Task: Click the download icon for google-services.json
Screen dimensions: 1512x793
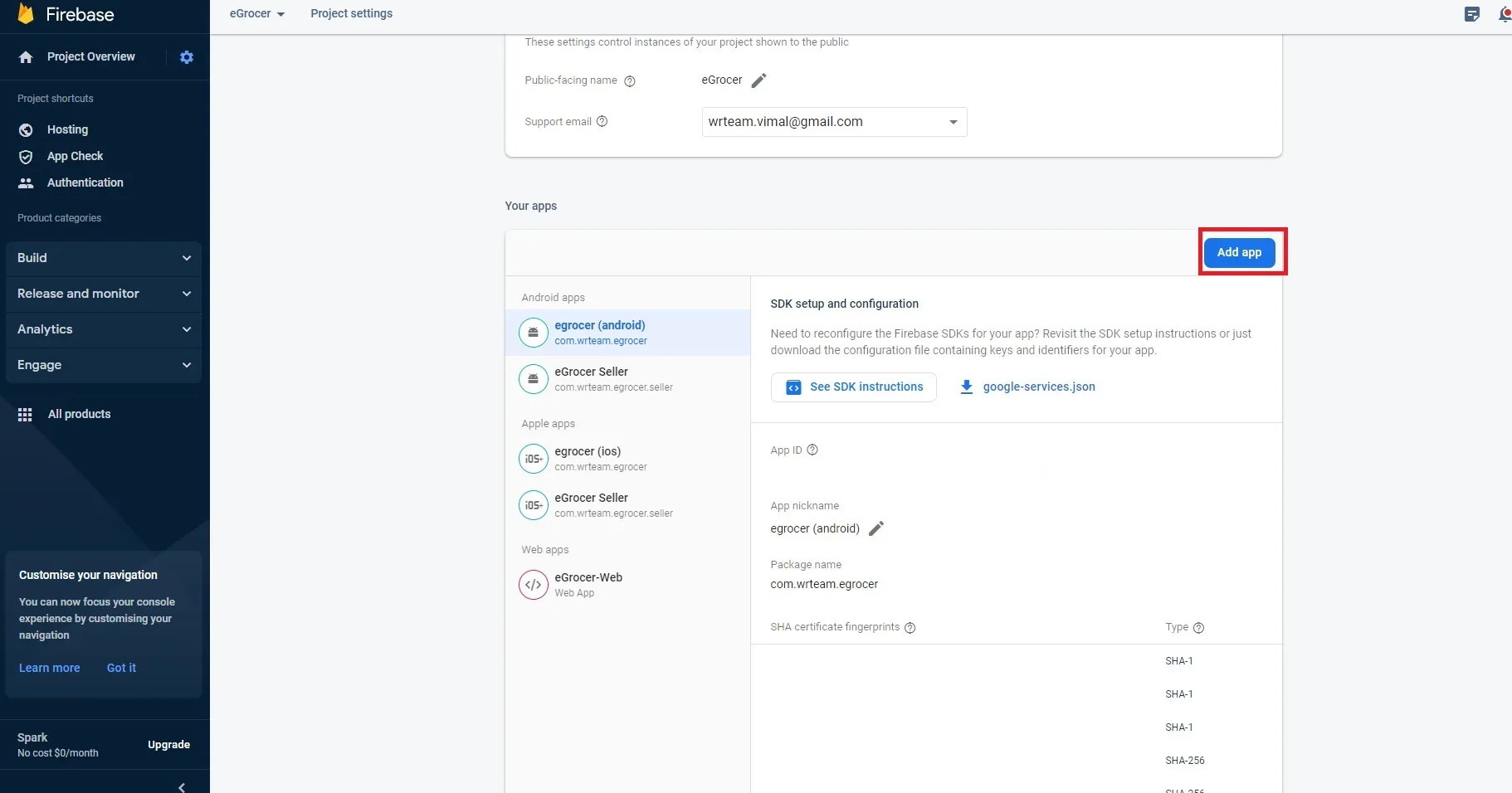Action: click(x=966, y=387)
